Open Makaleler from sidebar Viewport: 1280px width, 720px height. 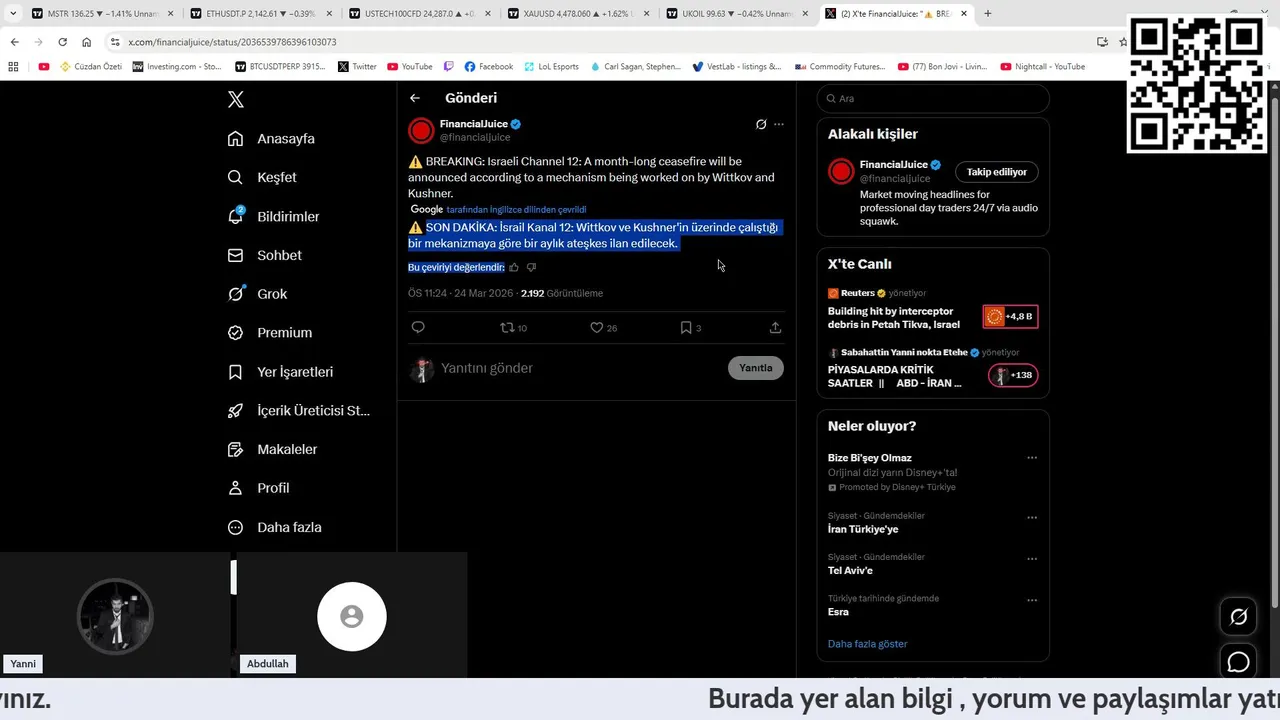click(272, 449)
